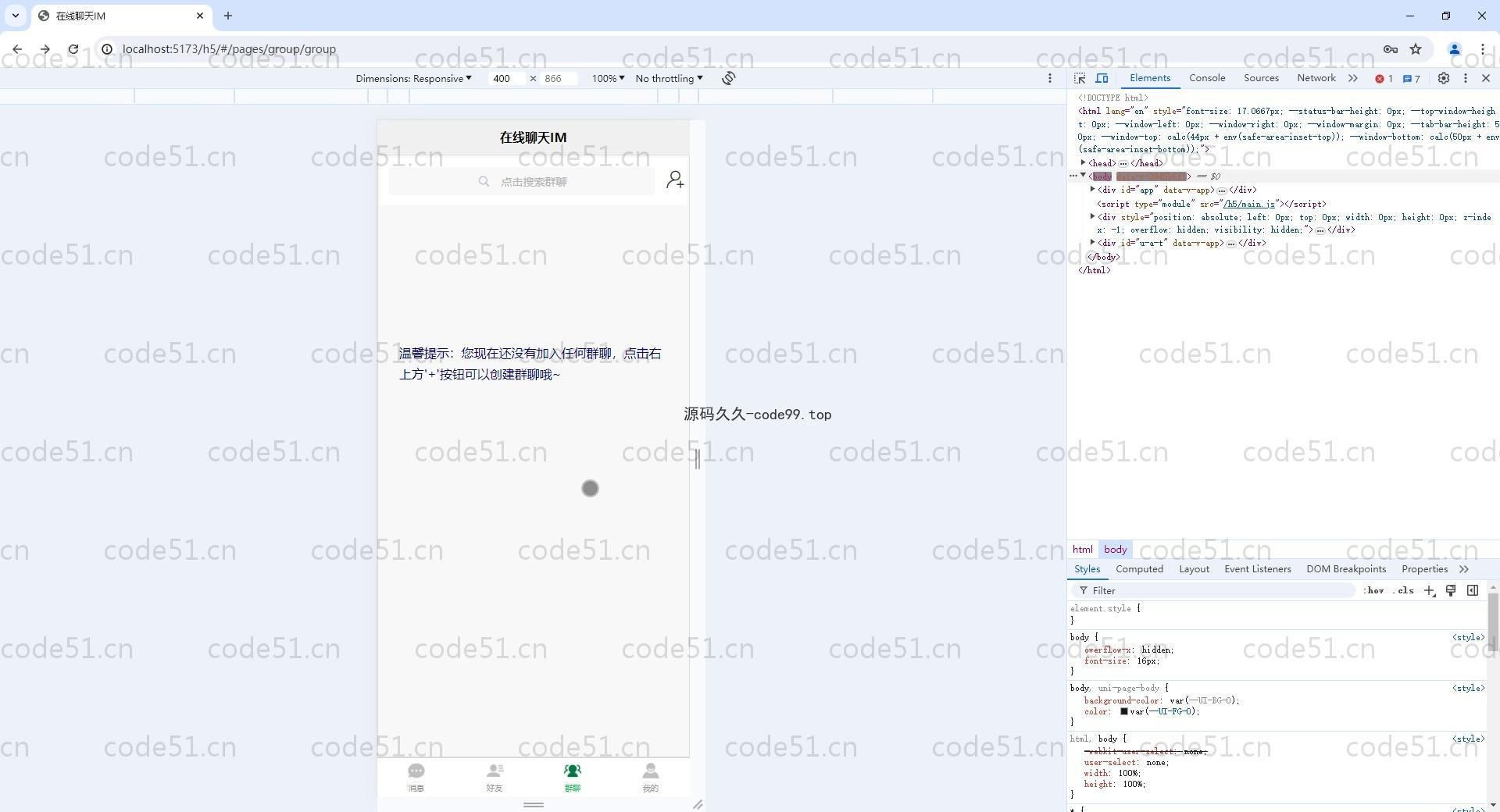This screenshot has height=812, width=1500.
Task: Open the saved passwords key icon
Action: pos(1391,48)
